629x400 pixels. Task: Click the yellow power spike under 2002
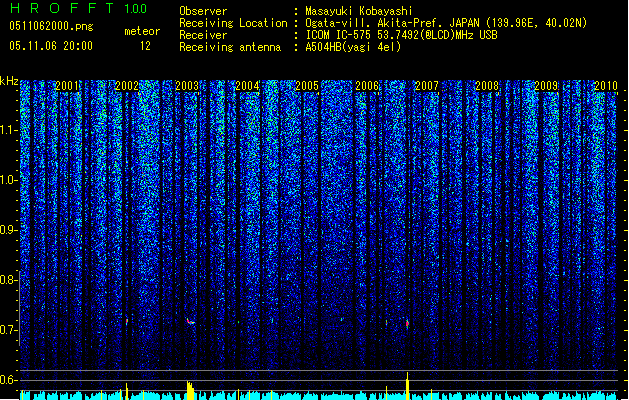click(127, 391)
